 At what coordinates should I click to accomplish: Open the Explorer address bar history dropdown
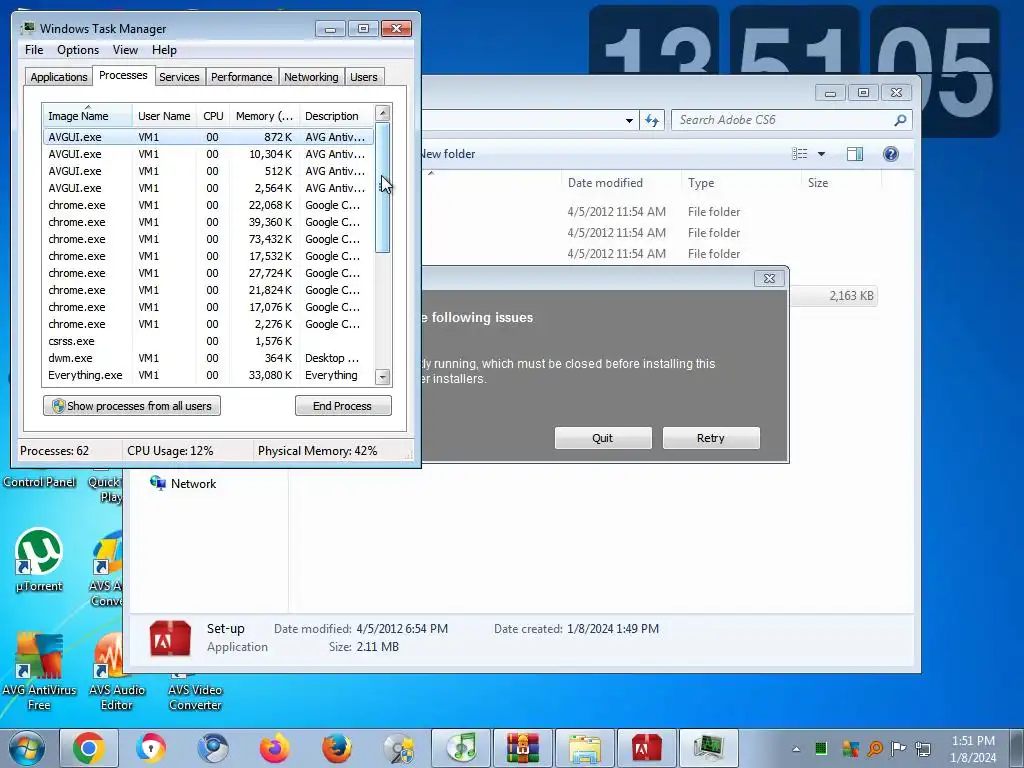pyautogui.click(x=629, y=120)
